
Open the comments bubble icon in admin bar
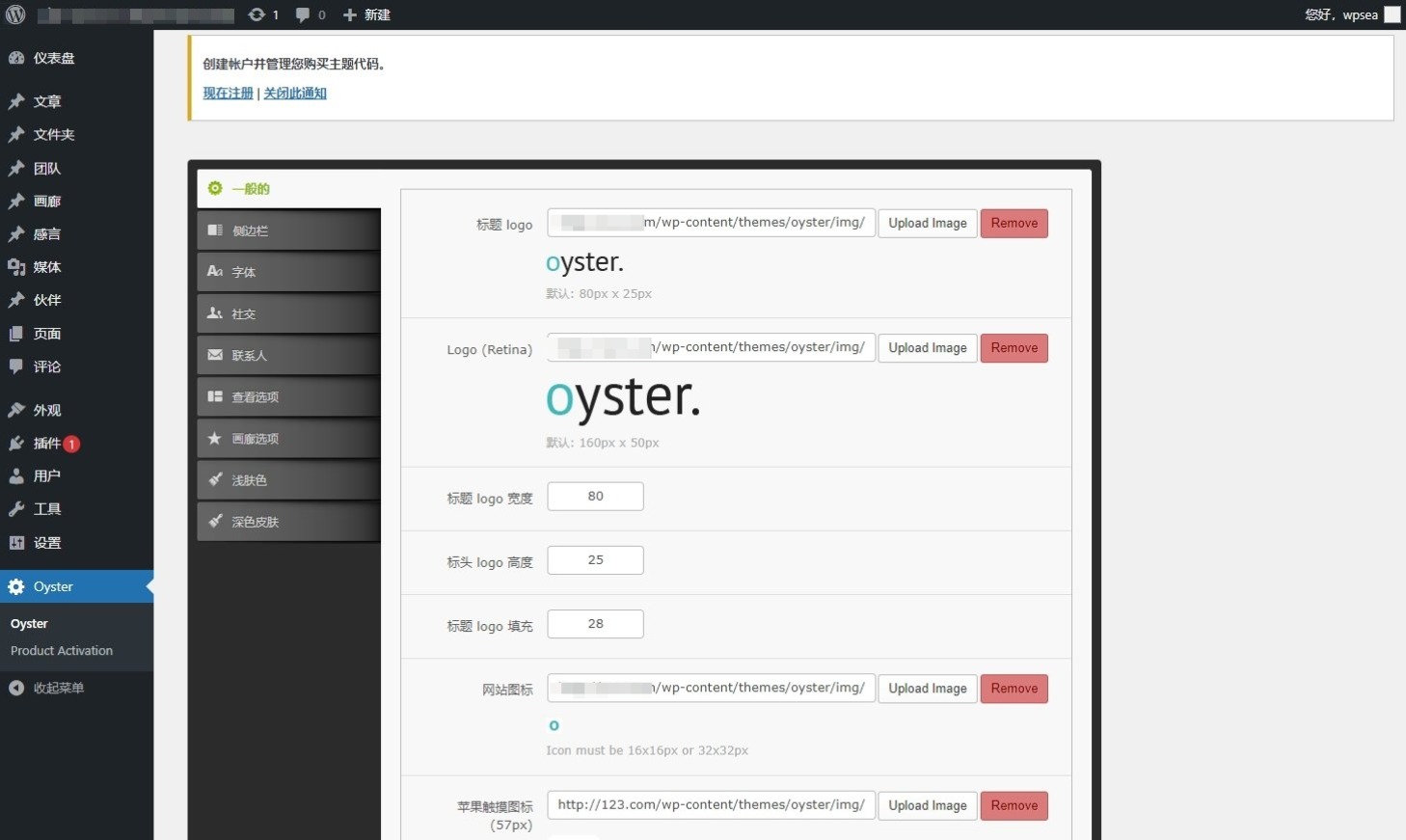pos(303,14)
